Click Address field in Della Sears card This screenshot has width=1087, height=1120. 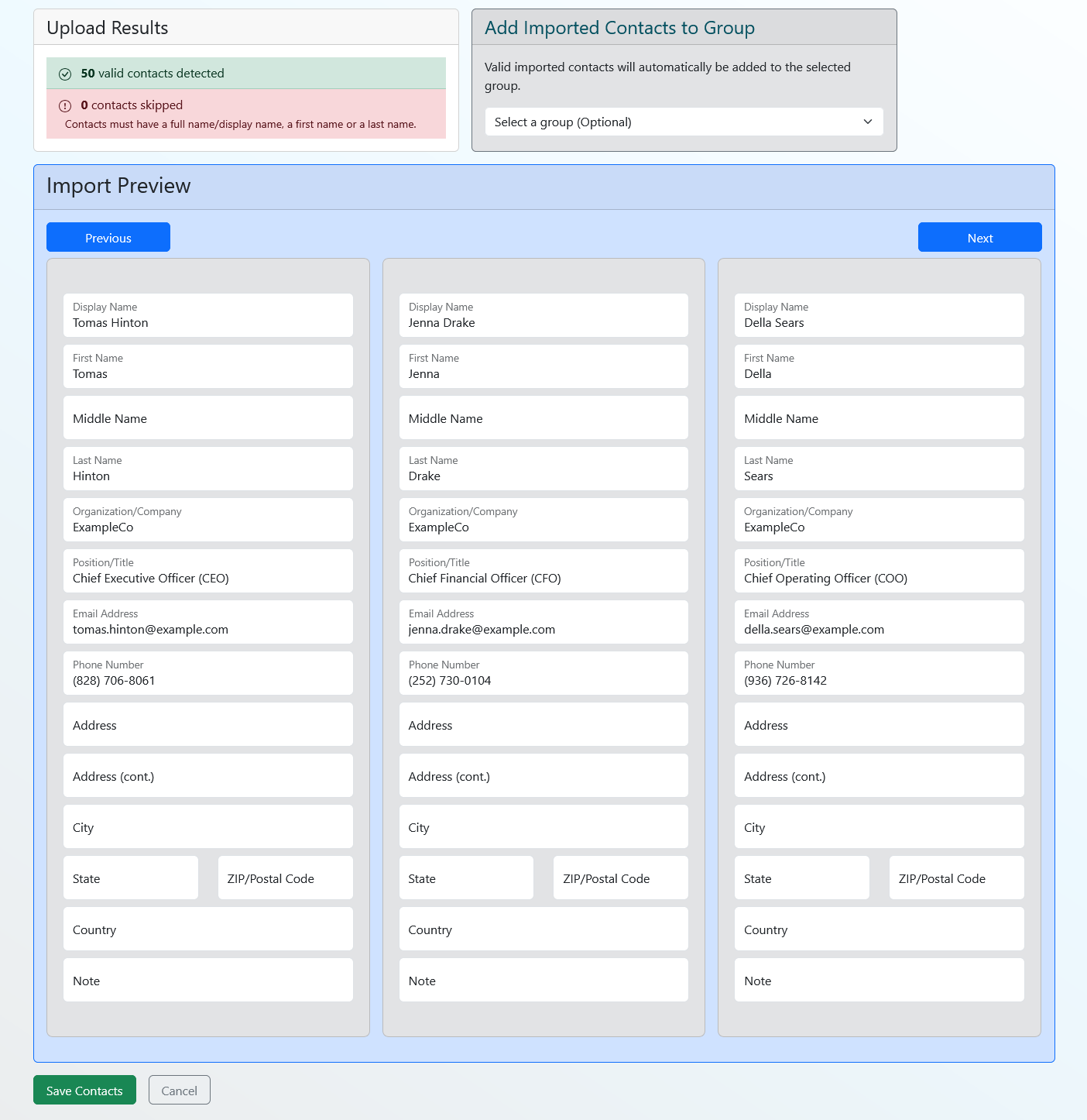coord(880,724)
